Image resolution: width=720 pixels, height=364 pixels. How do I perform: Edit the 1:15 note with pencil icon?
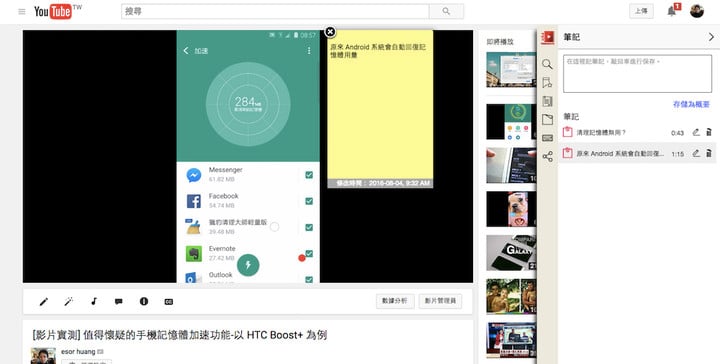pos(696,153)
